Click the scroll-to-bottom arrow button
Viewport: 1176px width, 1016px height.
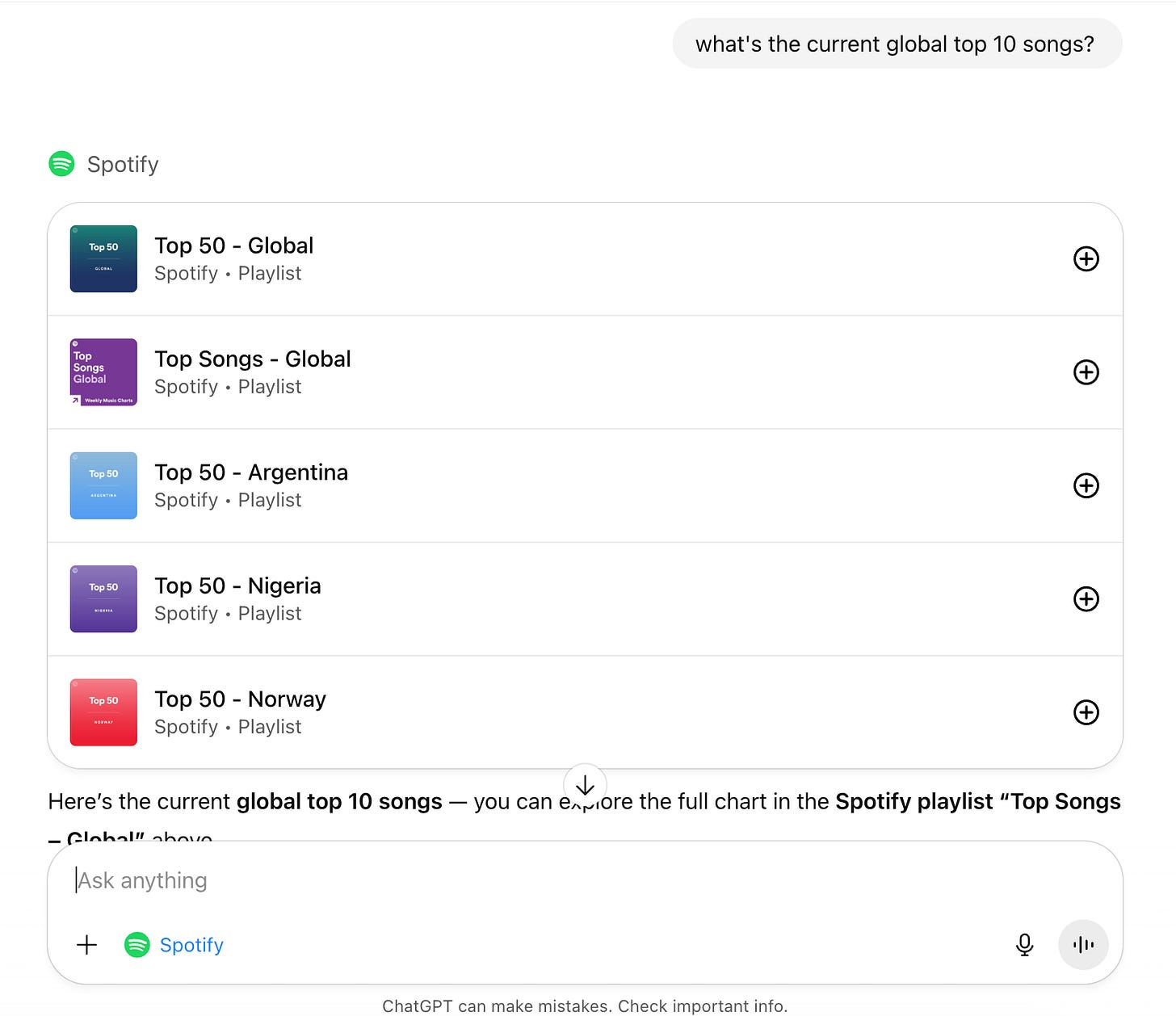[585, 785]
